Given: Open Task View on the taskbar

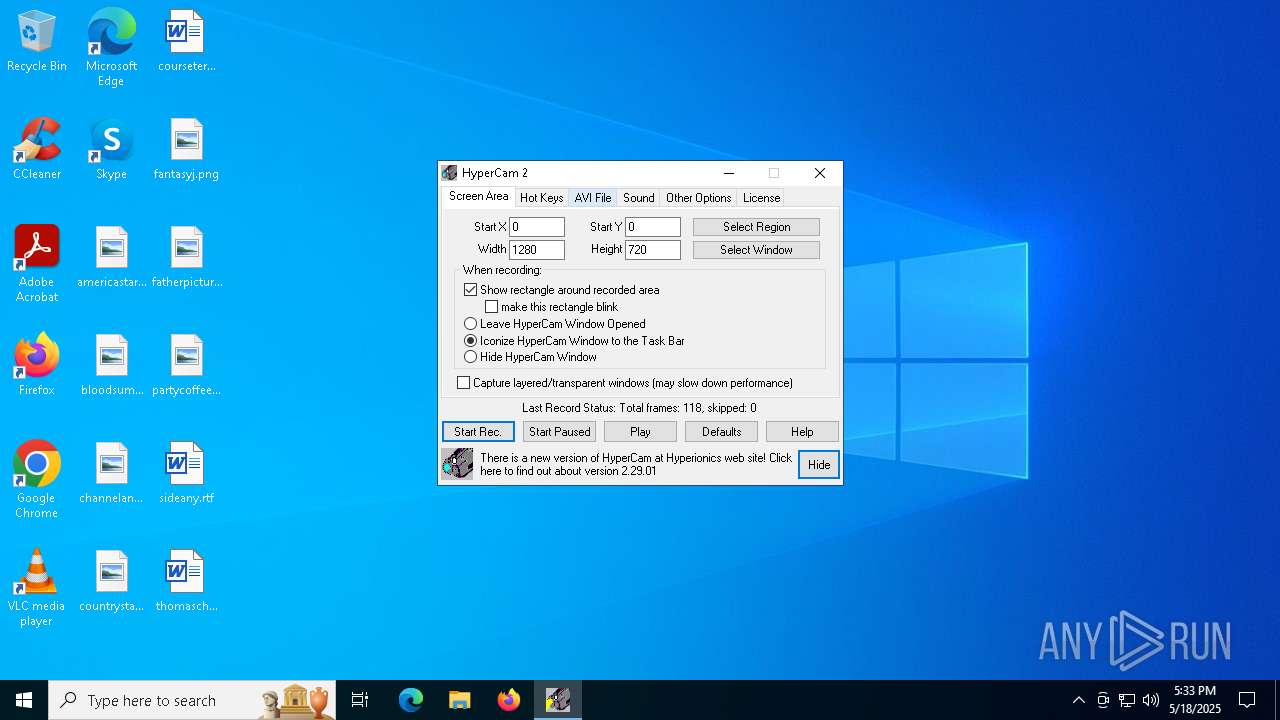Looking at the screenshot, I should [360, 700].
